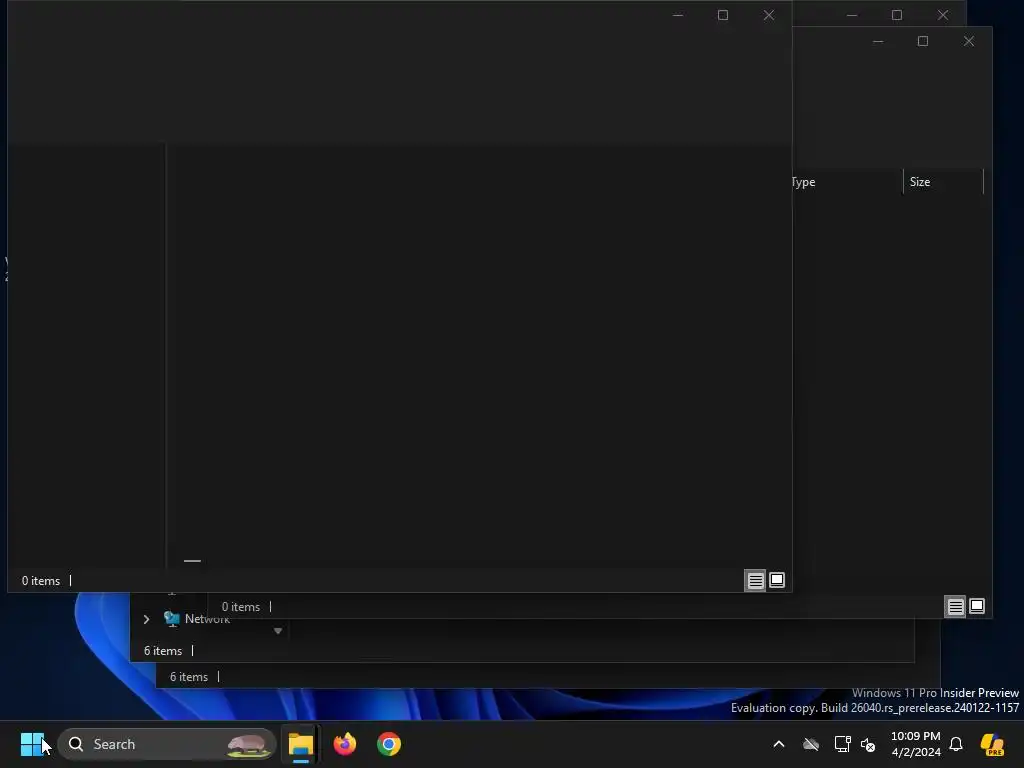Select large thumbnails view in Type/Size columns window
Viewport: 1024px width, 768px height.
coord(977,606)
